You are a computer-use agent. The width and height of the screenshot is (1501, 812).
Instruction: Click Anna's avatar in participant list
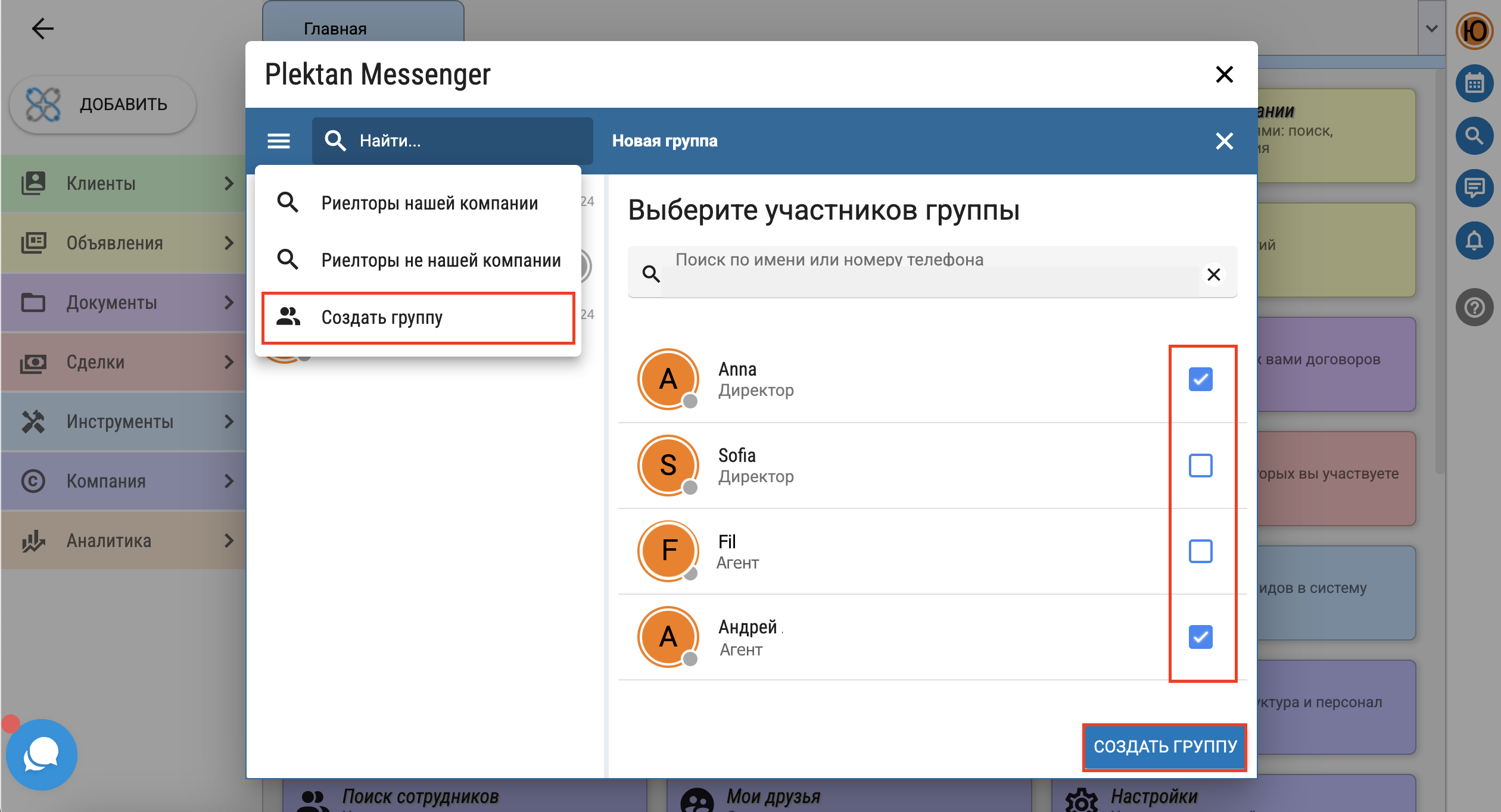[x=668, y=379]
